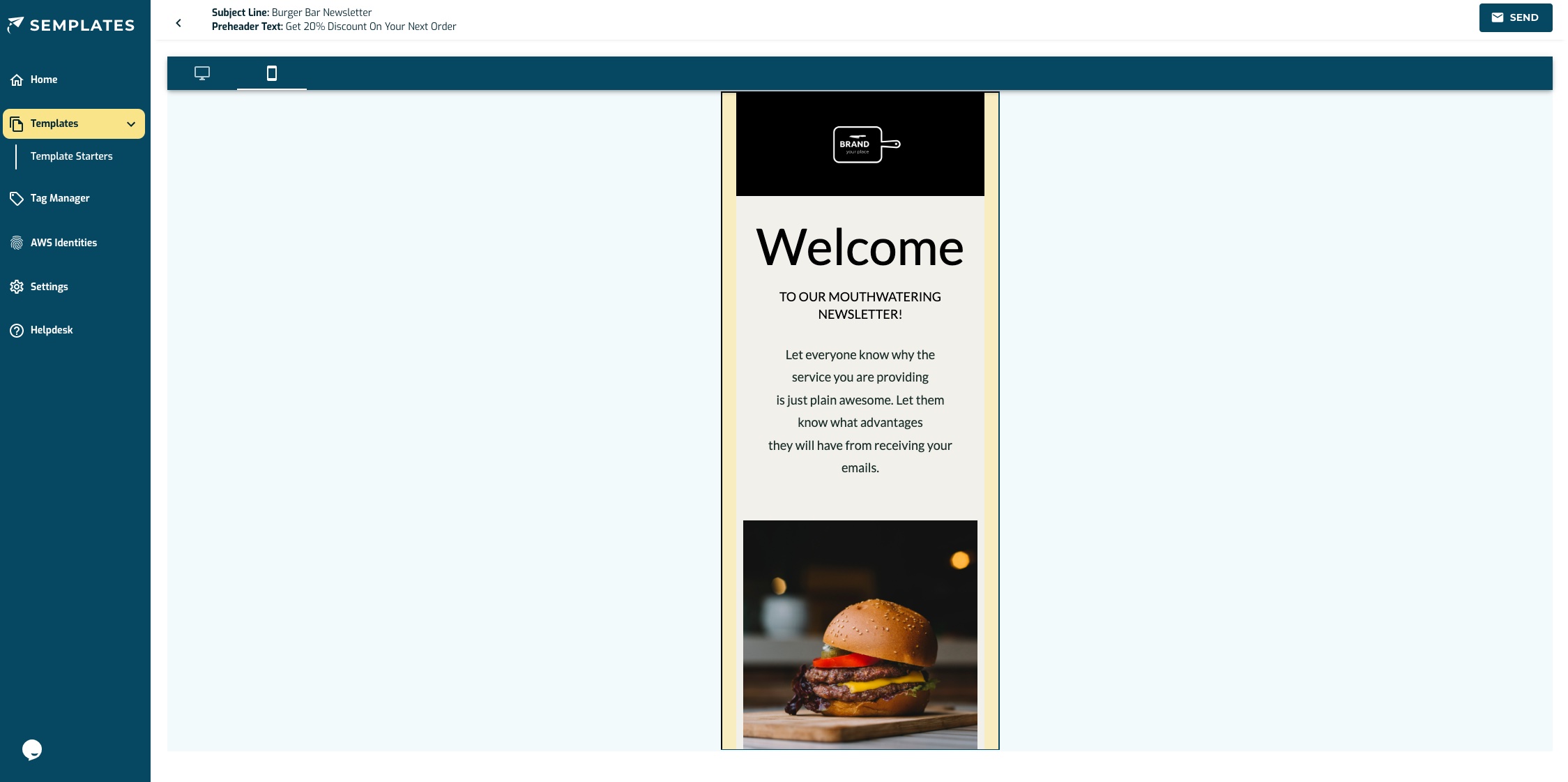Switch to mobile preview mode
The image size is (1568, 782).
(x=272, y=73)
